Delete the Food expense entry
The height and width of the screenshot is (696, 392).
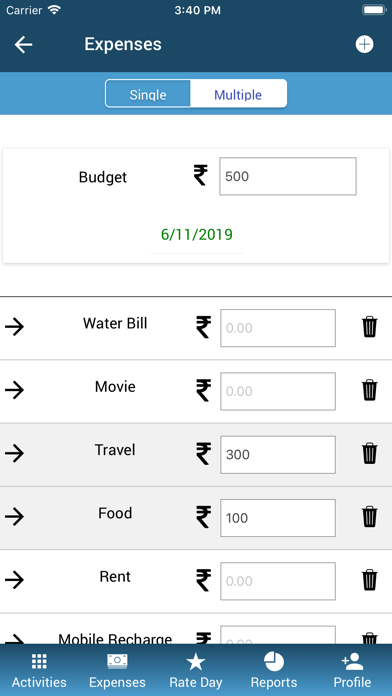(x=369, y=518)
